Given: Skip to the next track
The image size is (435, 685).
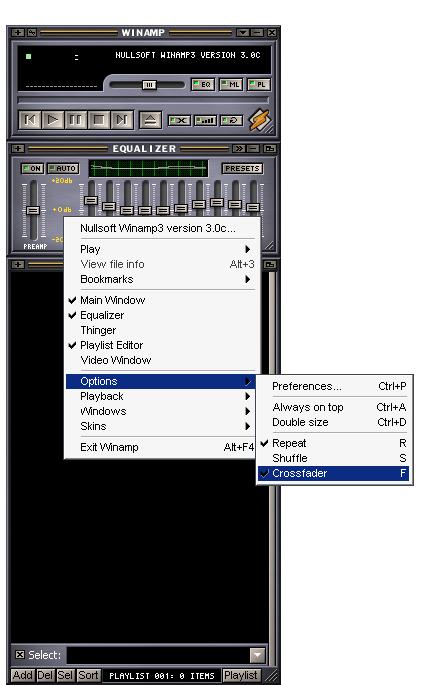Looking at the screenshot, I should tap(122, 120).
